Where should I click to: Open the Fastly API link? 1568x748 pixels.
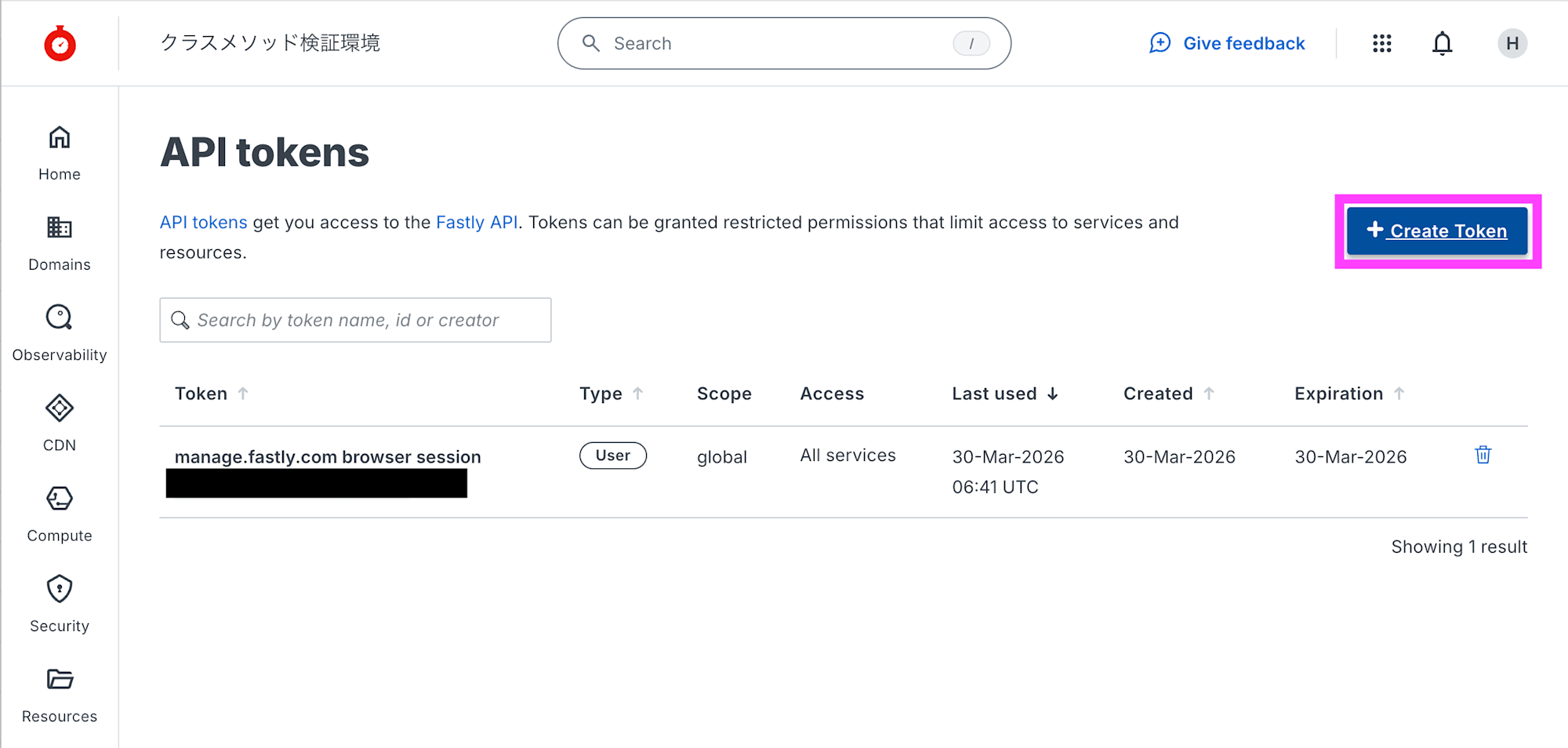click(x=477, y=223)
